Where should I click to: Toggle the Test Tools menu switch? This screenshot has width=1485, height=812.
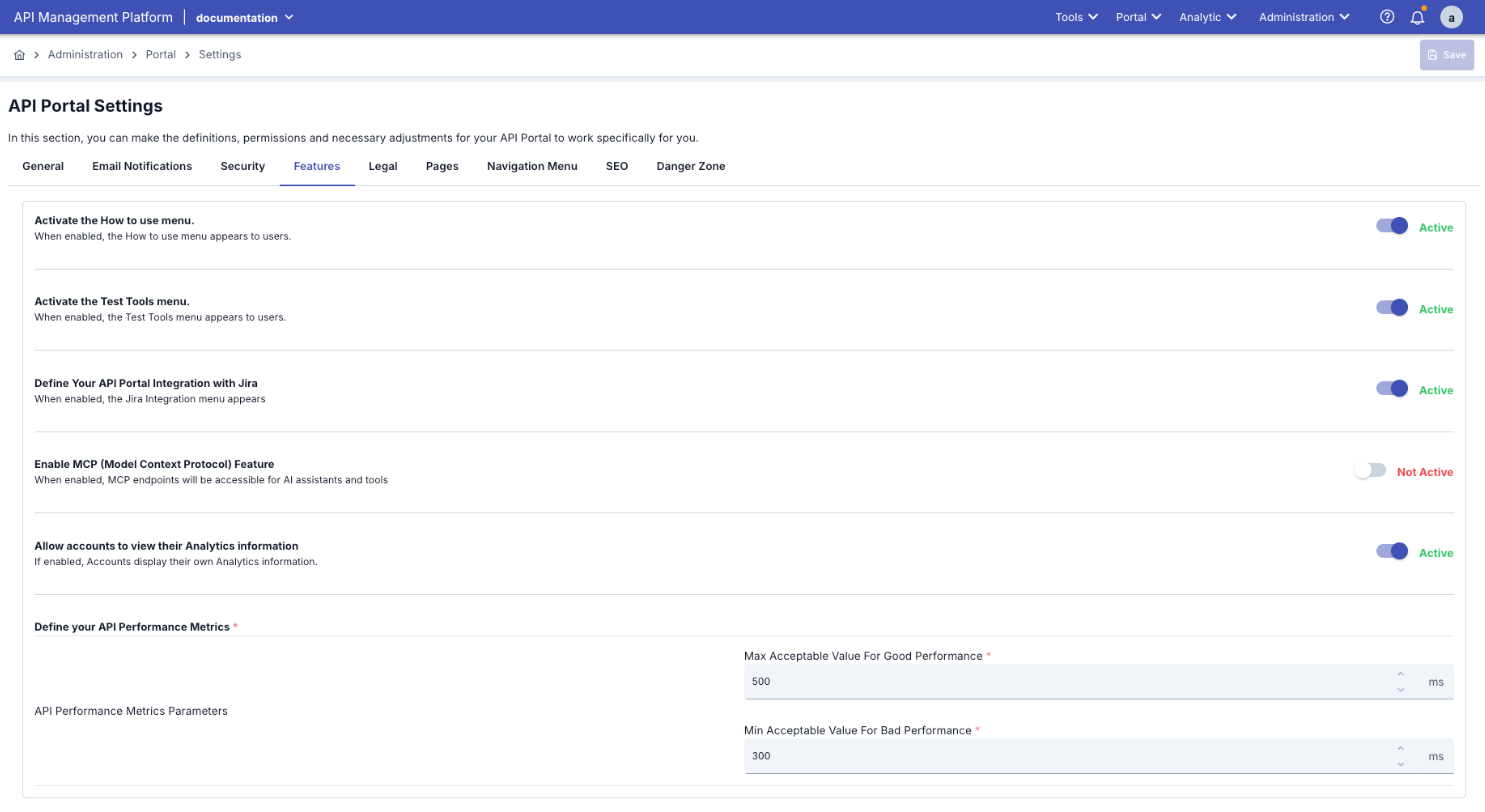[1392, 308]
